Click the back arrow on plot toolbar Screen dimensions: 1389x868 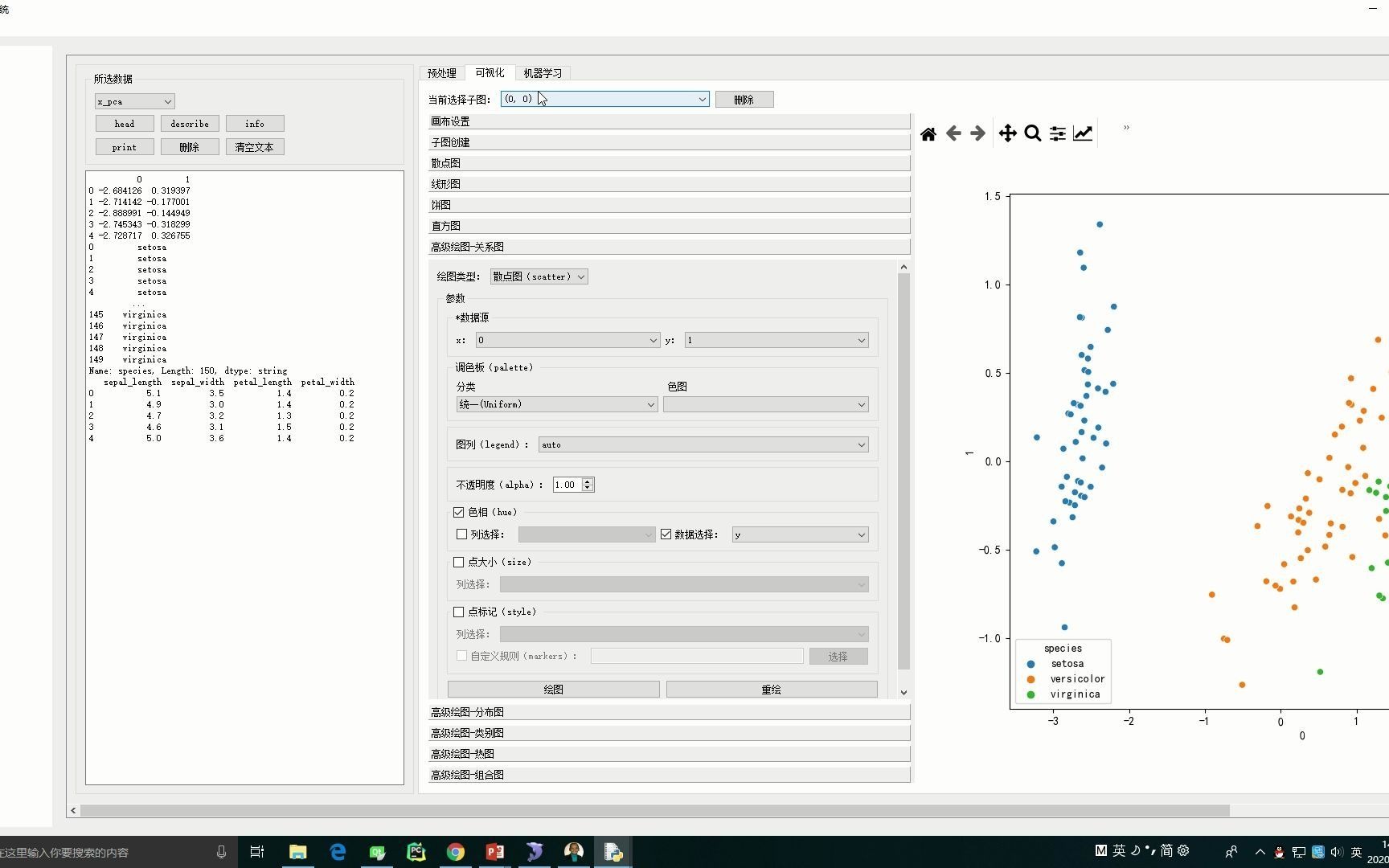[953, 133]
